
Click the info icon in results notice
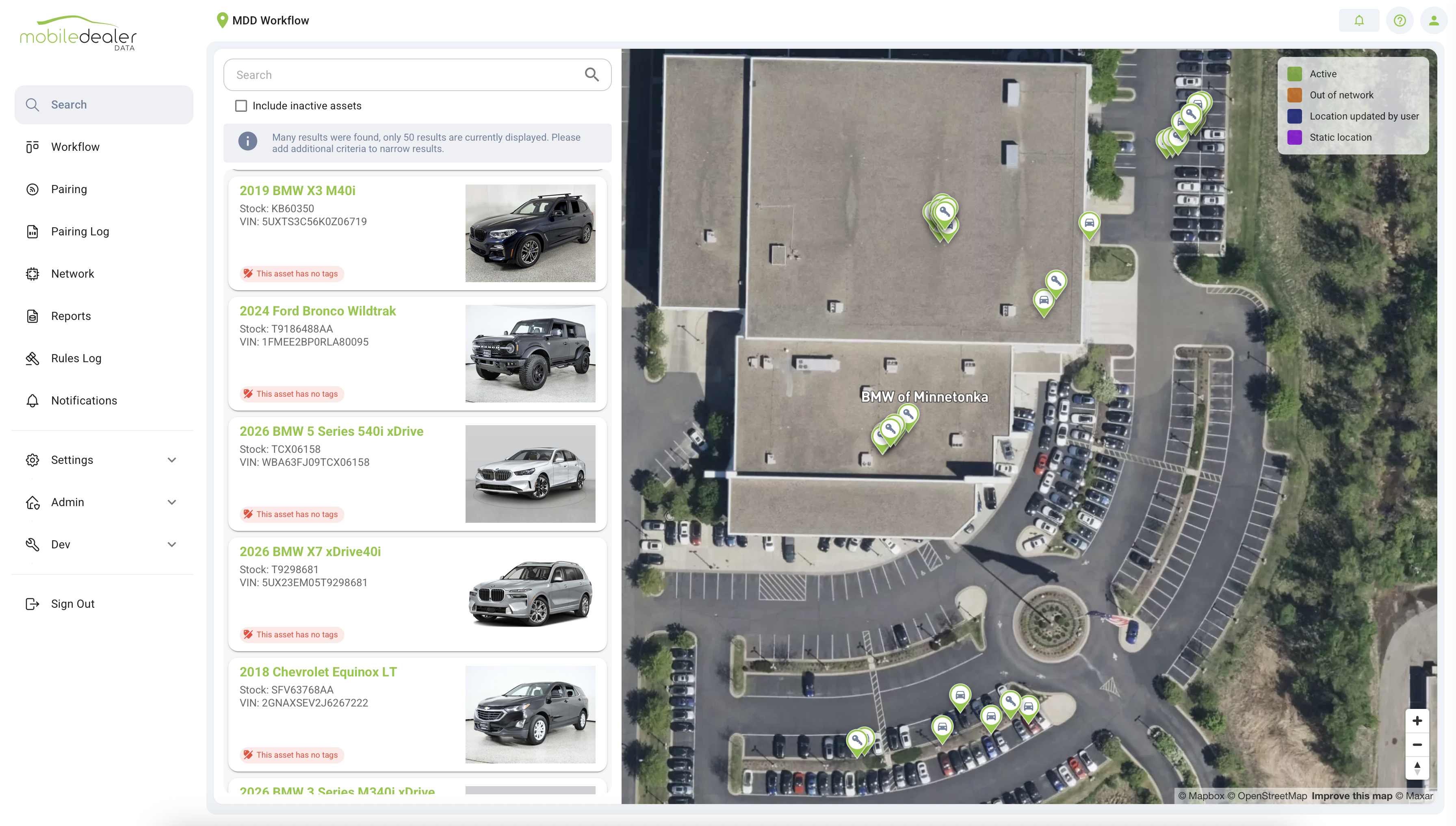[248, 141]
